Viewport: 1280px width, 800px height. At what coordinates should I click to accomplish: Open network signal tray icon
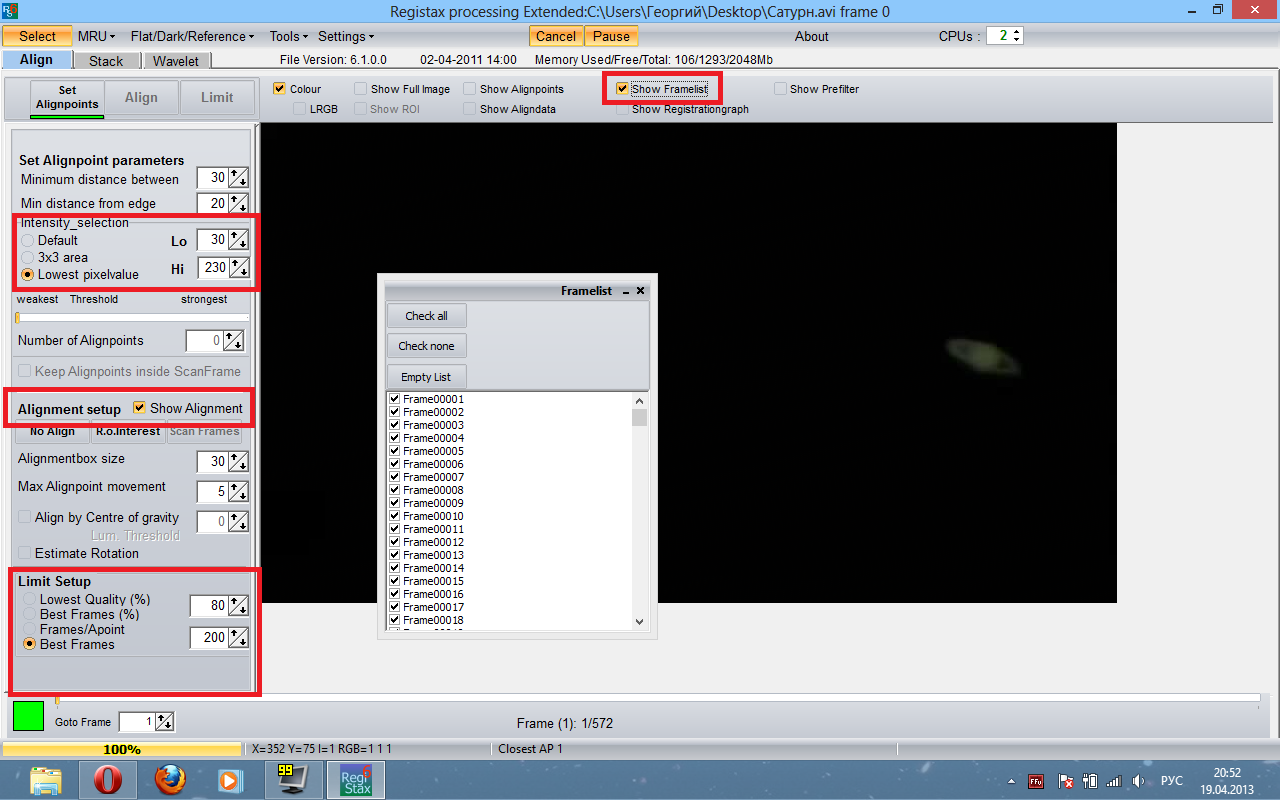pyautogui.click(x=1113, y=780)
